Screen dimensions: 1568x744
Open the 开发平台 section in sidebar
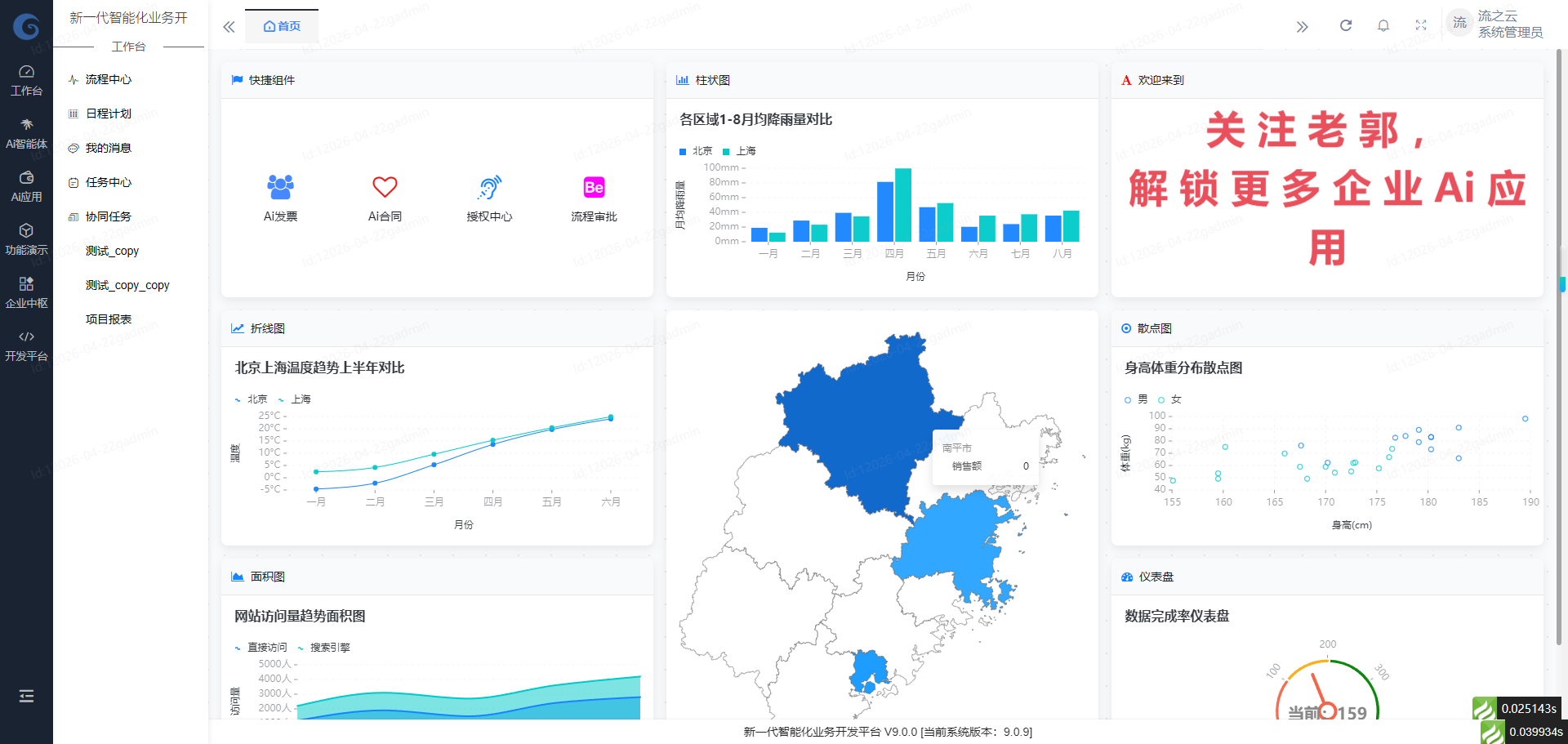pos(26,345)
